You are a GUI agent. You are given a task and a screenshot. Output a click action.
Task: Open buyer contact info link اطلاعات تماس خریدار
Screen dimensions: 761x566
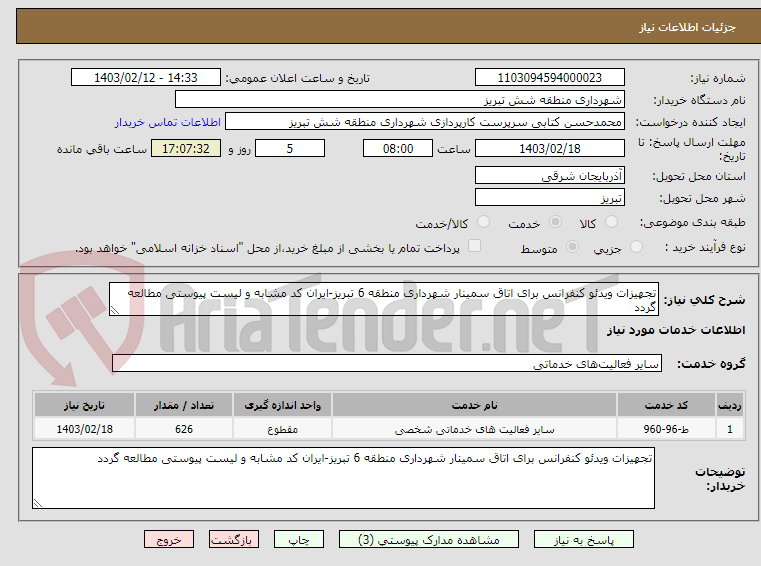coord(168,122)
